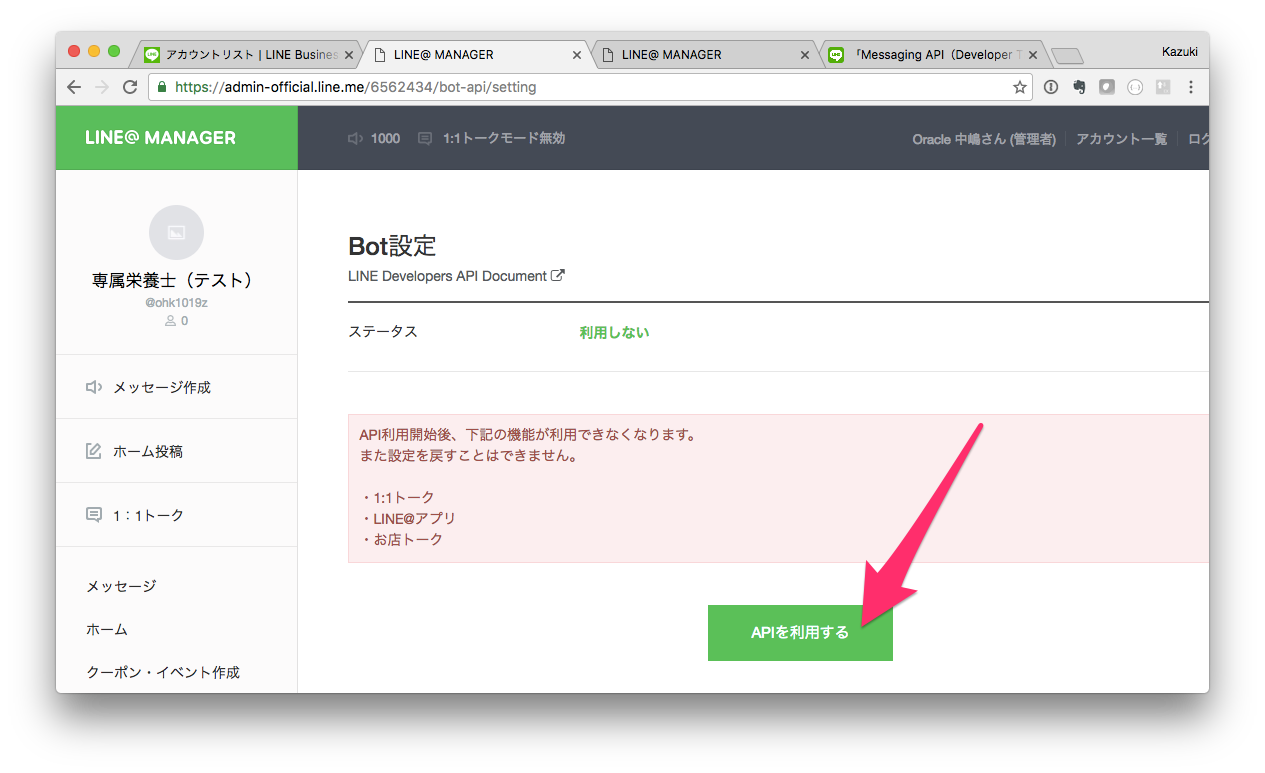
Task: Open メッセージ作成 in the sidebar
Action: coord(162,387)
